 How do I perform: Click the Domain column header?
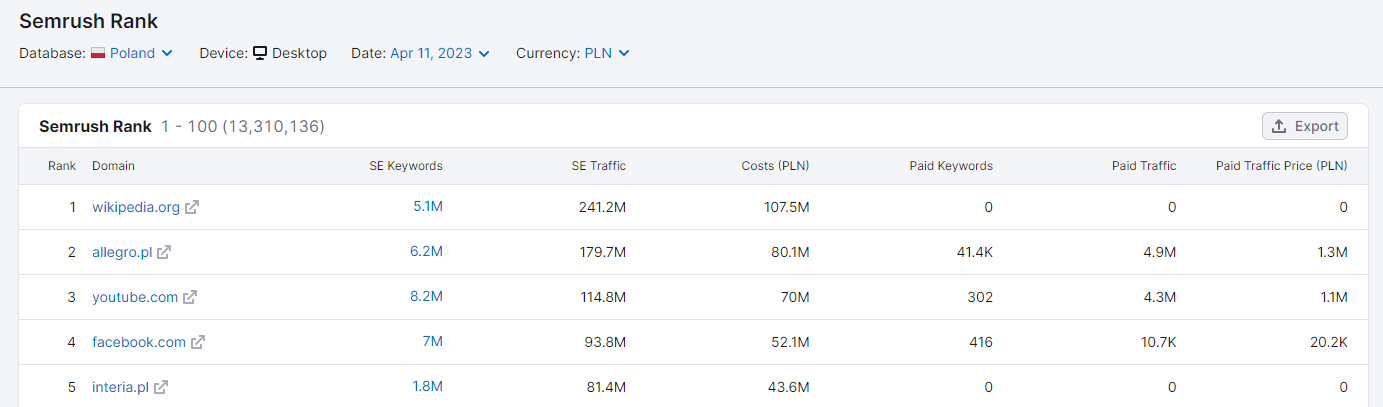pyautogui.click(x=113, y=166)
